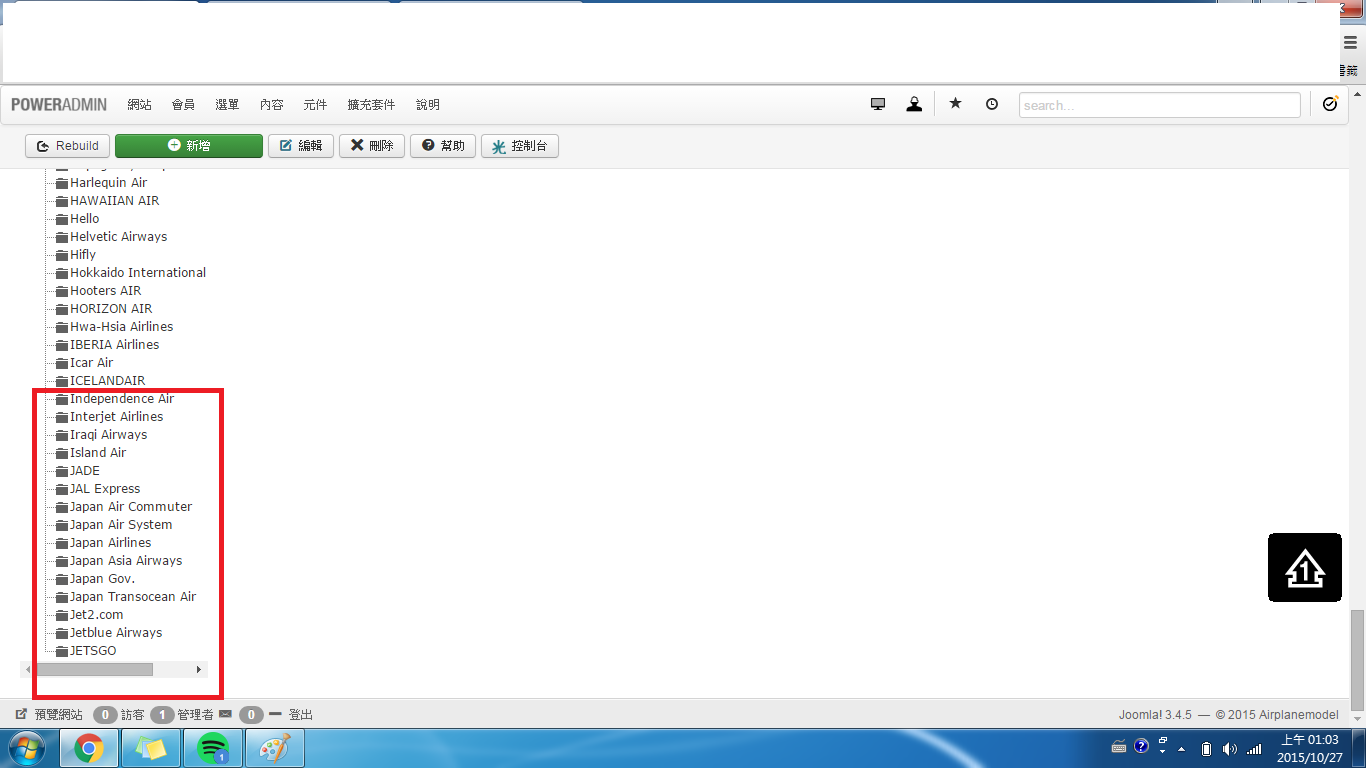Click the monitor icon in the admin header
Viewport: 1366px width, 768px height.
[x=878, y=104]
